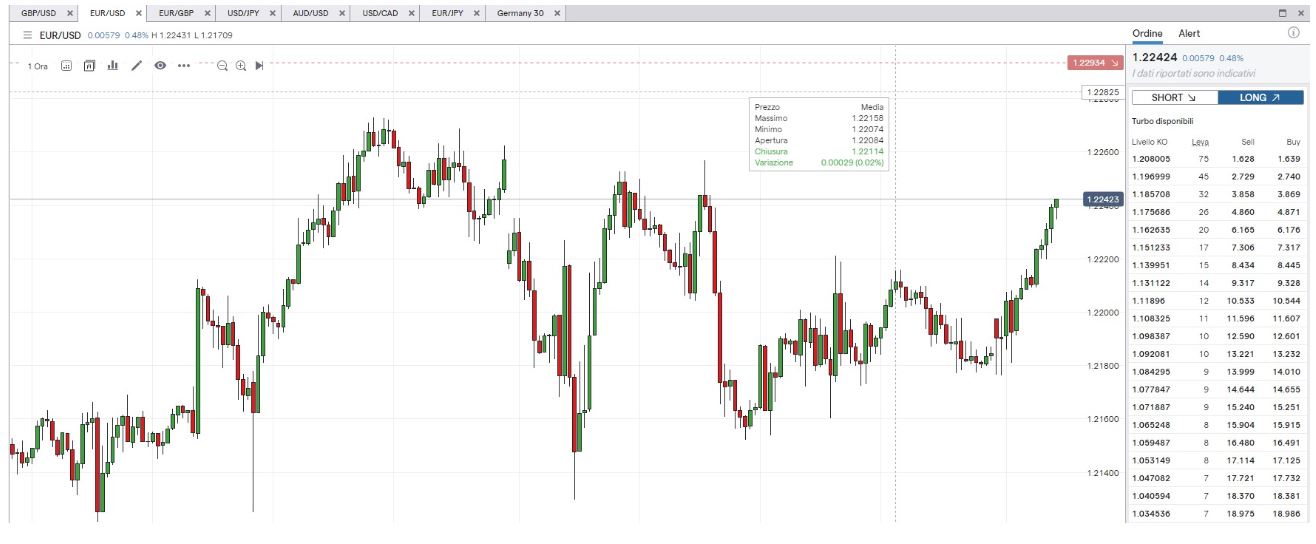
Task: Sort turbo list by Livello KO header
Action: (x=1149, y=142)
